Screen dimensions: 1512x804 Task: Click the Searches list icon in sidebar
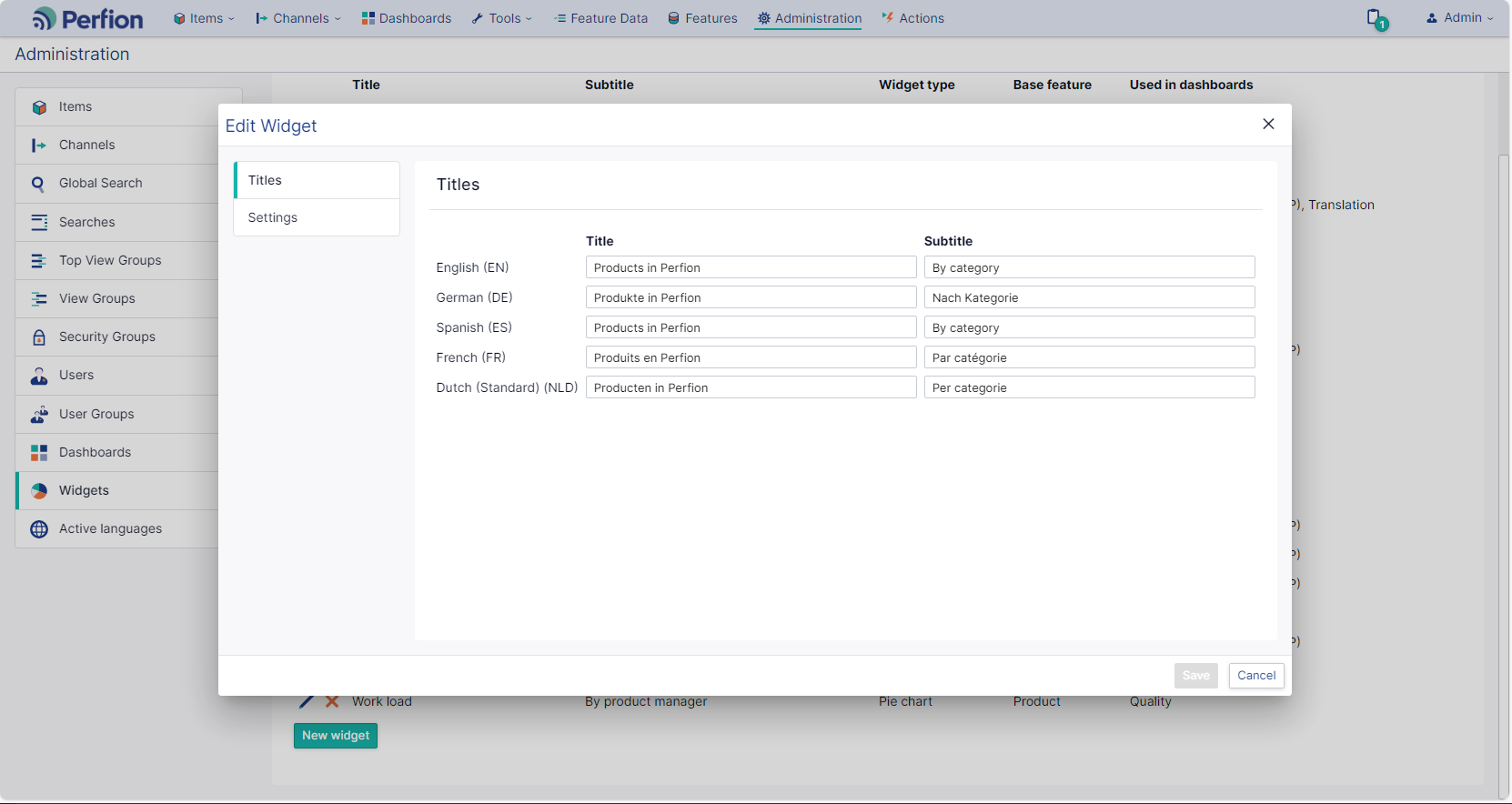(39, 222)
